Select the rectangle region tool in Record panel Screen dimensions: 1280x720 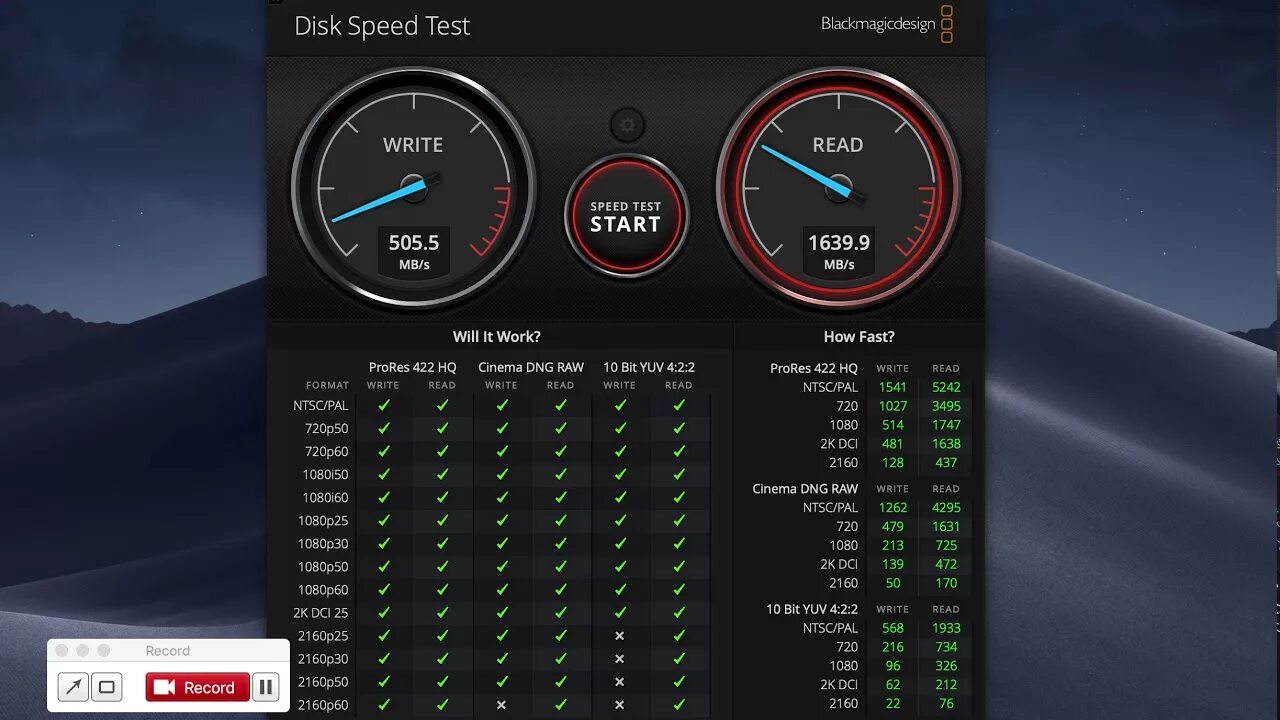point(107,687)
